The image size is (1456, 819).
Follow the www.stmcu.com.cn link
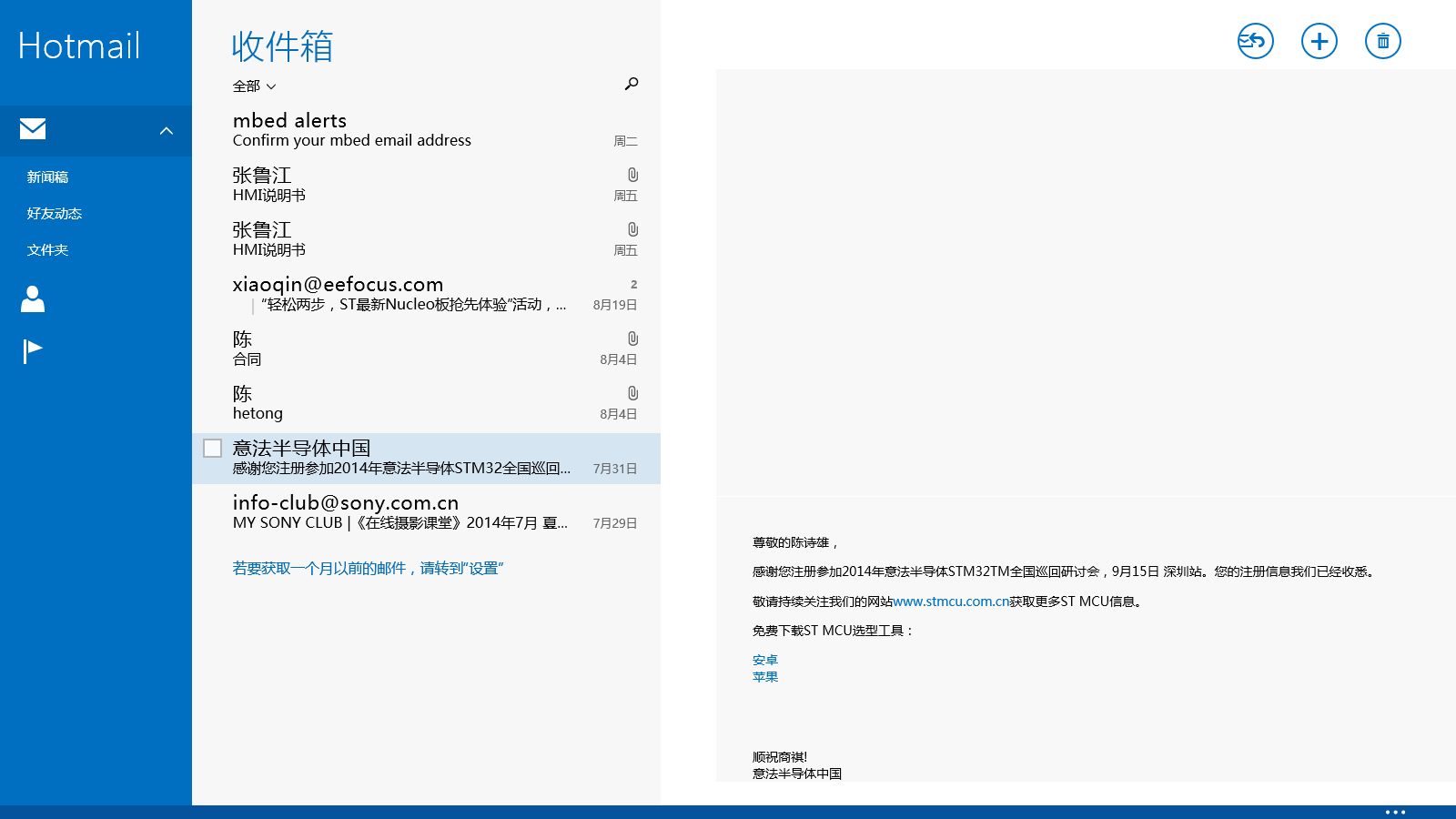click(951, 602)
